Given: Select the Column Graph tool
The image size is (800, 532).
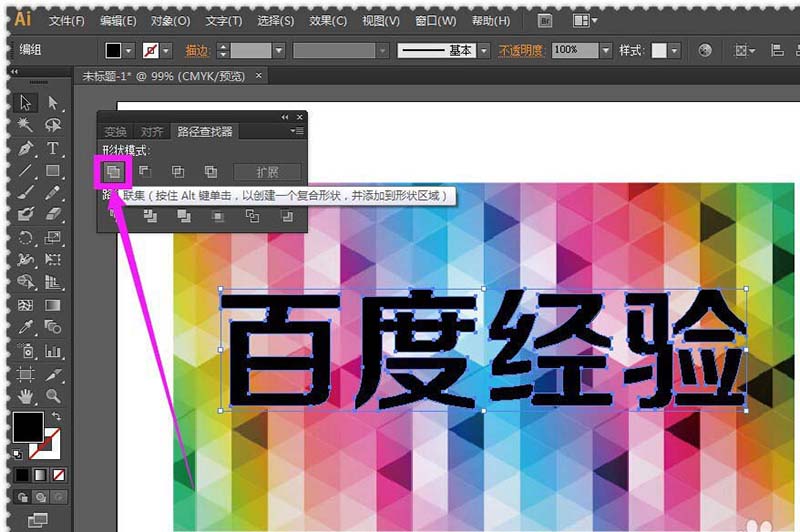Looking at the screenshot, I should click(x=53, y=350).
